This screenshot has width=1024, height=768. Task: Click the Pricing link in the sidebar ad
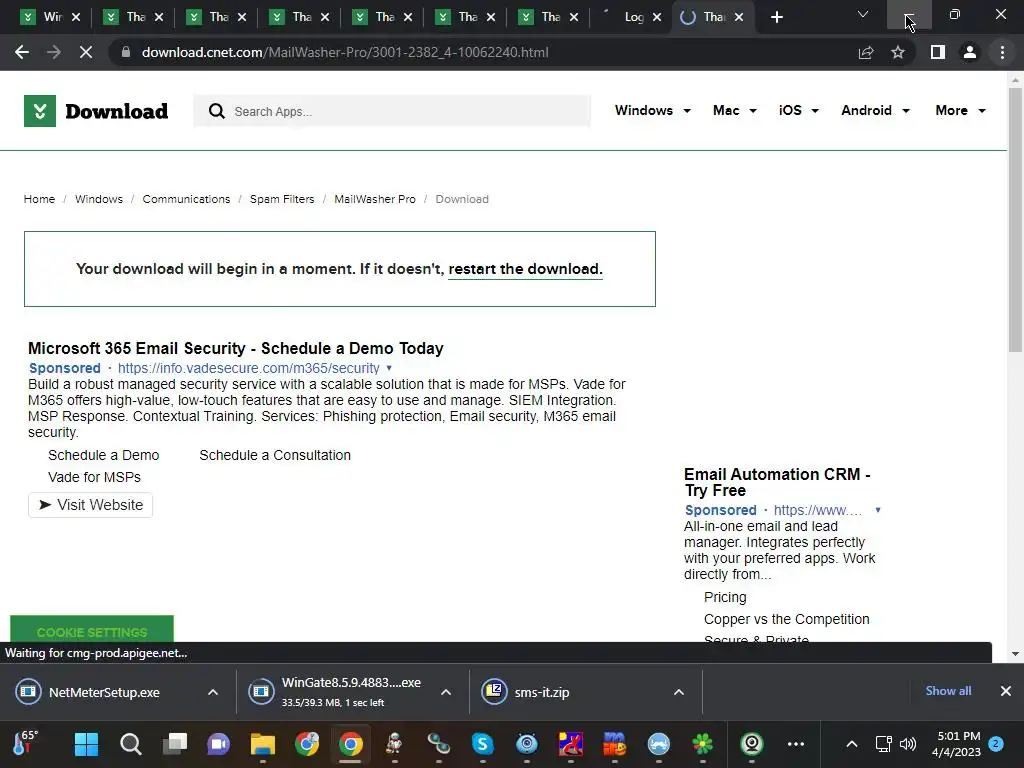[725, 597]
